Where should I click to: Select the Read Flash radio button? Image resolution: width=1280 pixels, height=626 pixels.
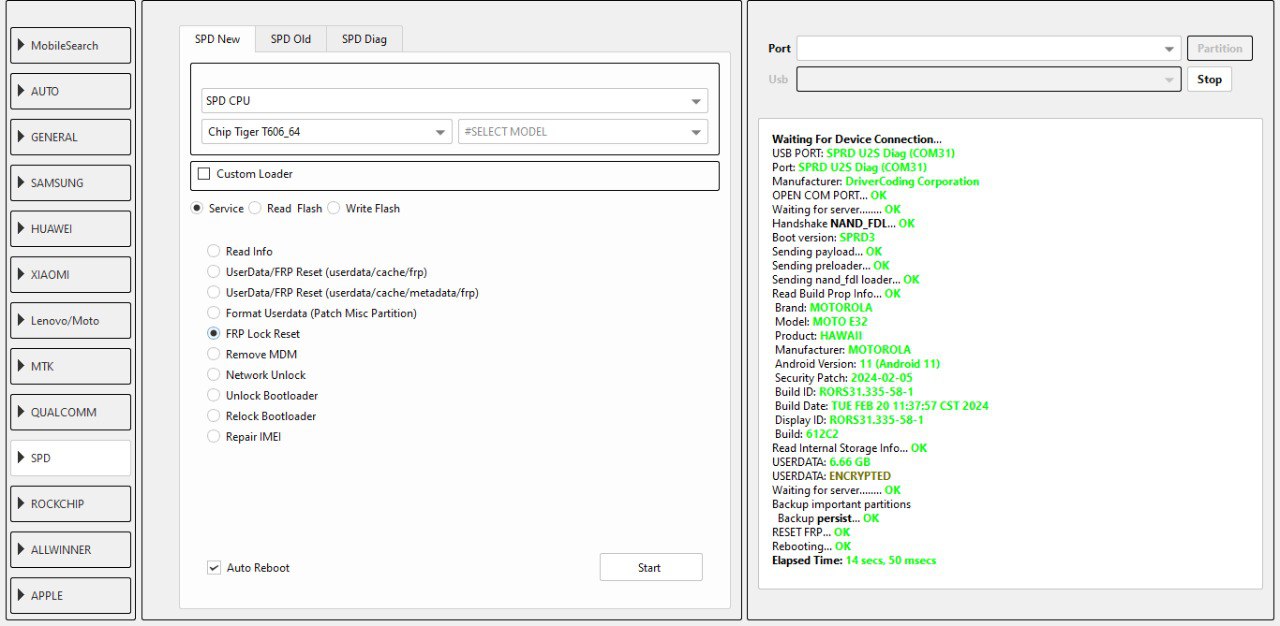click(285, 208)
